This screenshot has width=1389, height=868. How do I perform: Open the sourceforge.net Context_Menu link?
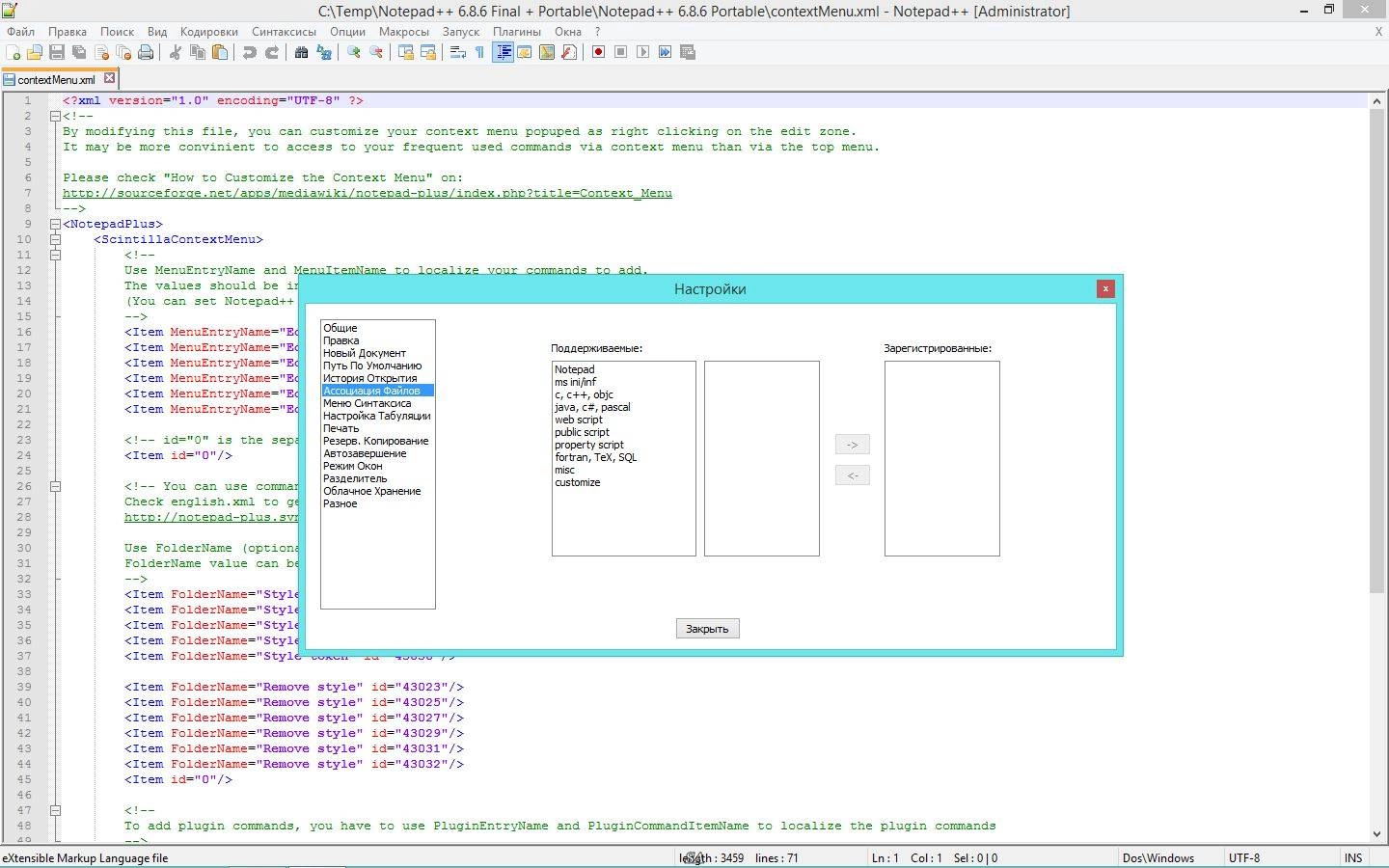tap(368, 193)
